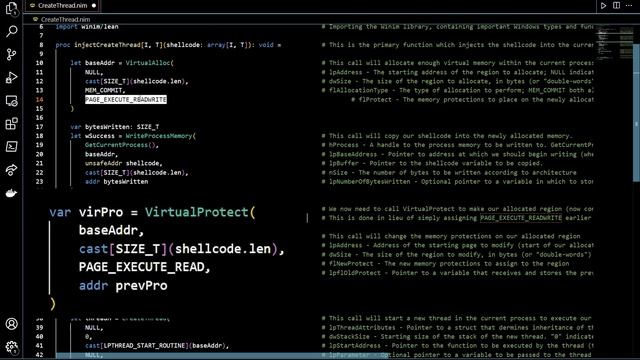Image resolution: width=640 pixels, height=360 pixels.
Task: Open the Search view
Action: 11,31
